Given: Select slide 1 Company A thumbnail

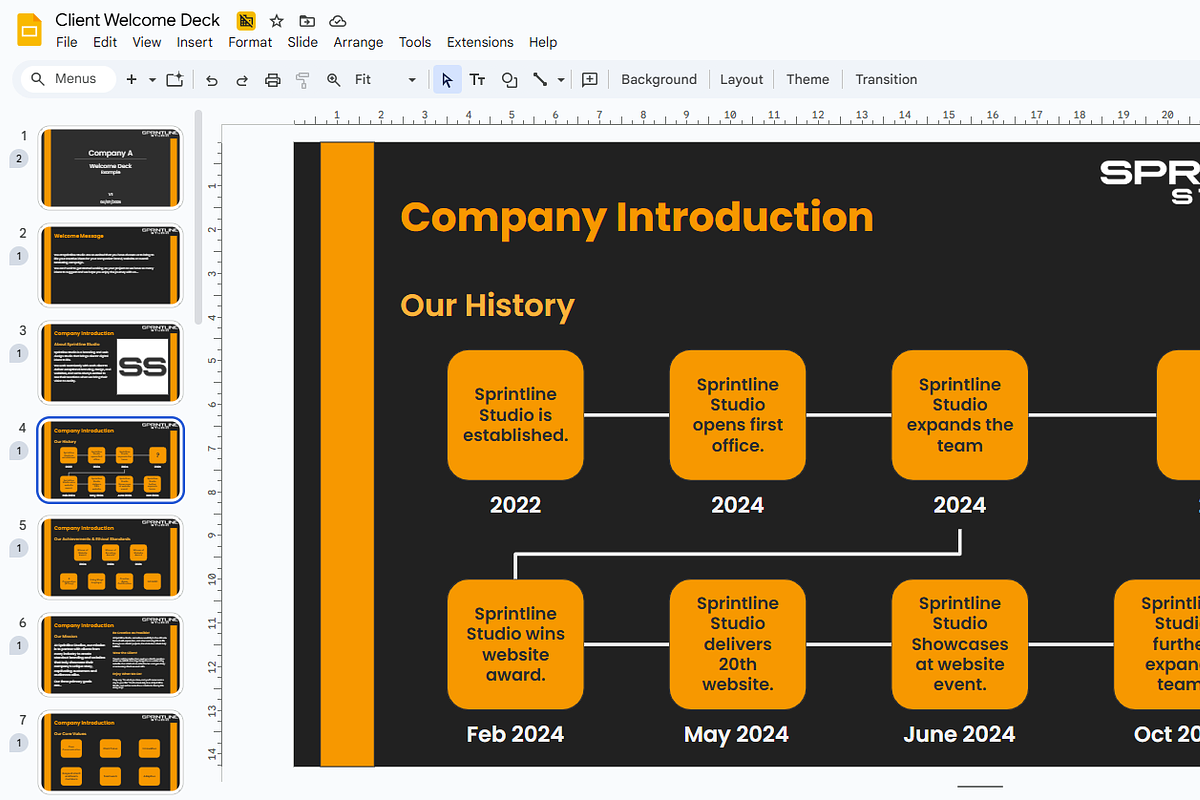Looking at the screenshot, I should (x=111, y=168).
